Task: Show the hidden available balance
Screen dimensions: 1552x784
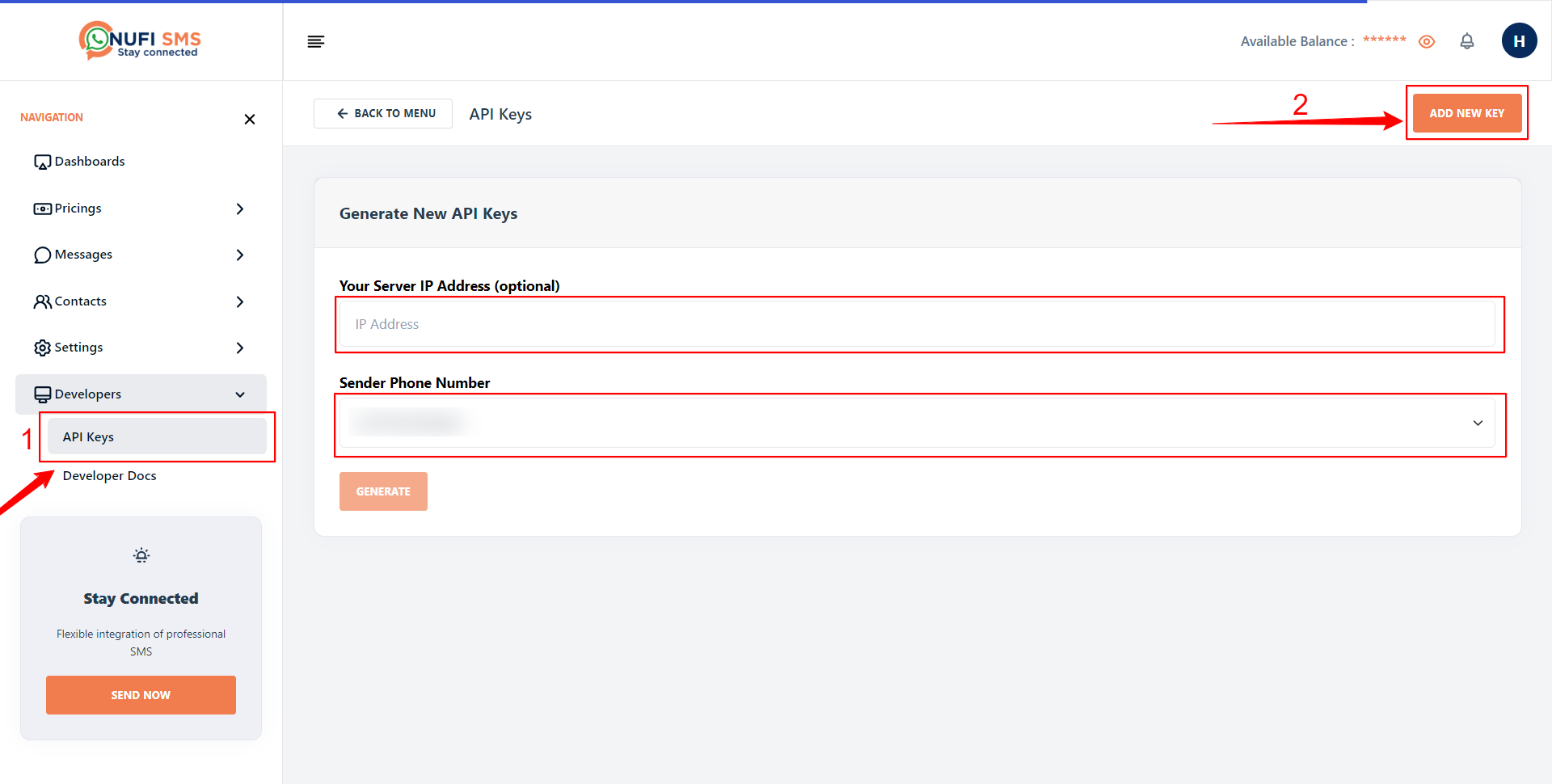Action: pyautogui.click(x=1427, y=42)
